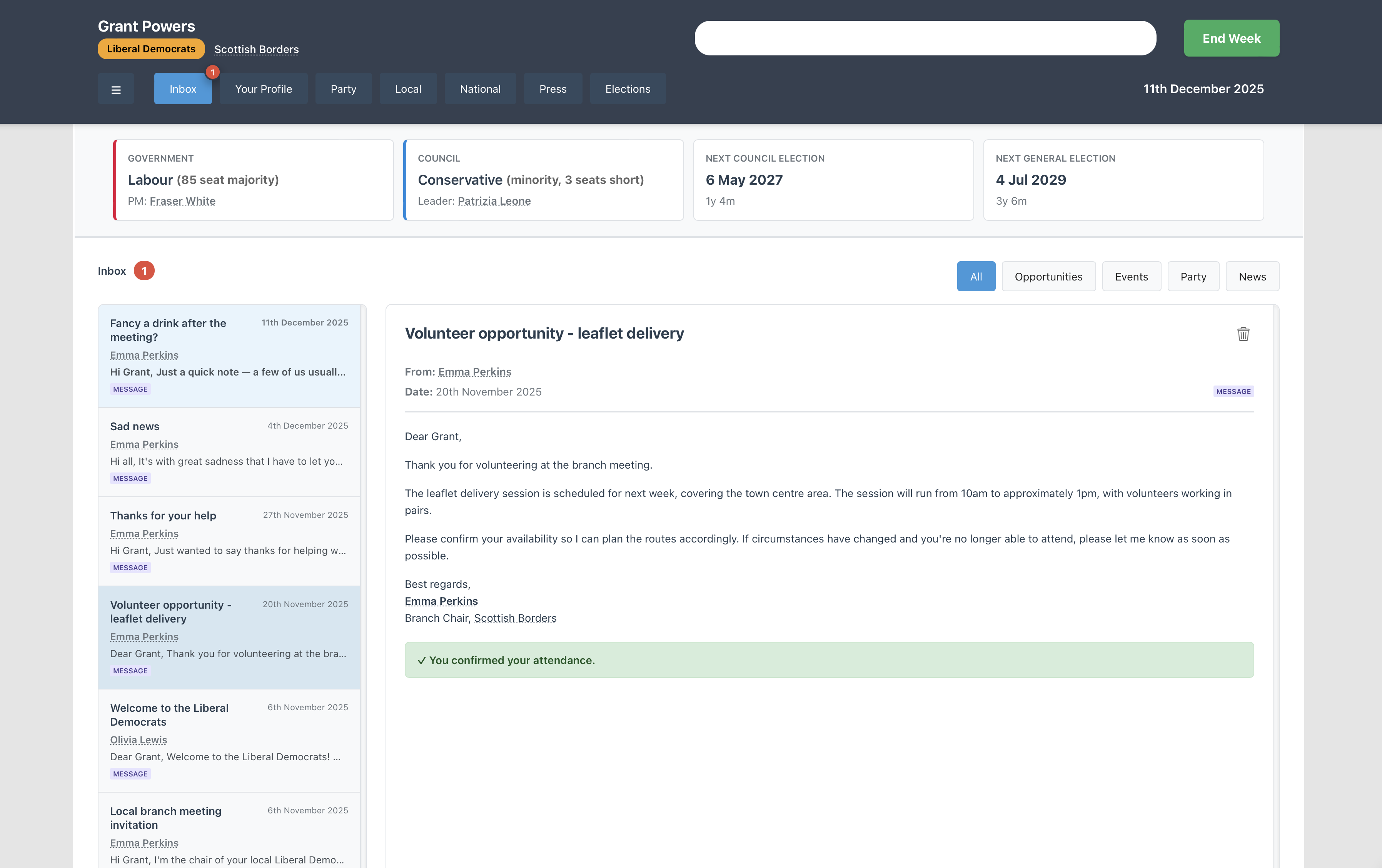Open Scottish Borders link in header
Screen dimensions: 1382x868
point(257,49)
